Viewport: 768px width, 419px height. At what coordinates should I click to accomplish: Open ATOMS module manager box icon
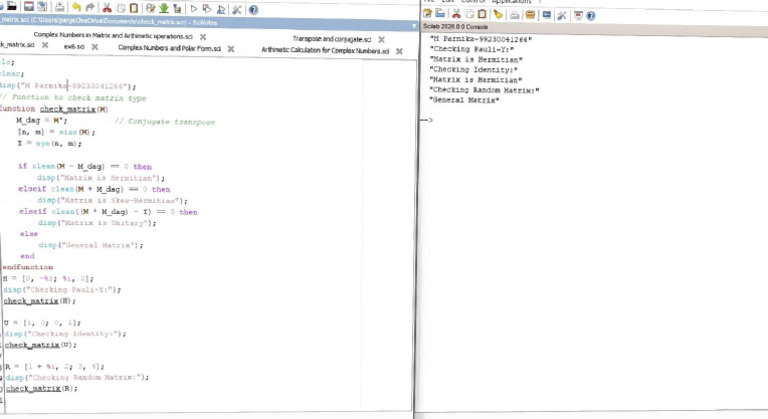[x=530, y=15]
